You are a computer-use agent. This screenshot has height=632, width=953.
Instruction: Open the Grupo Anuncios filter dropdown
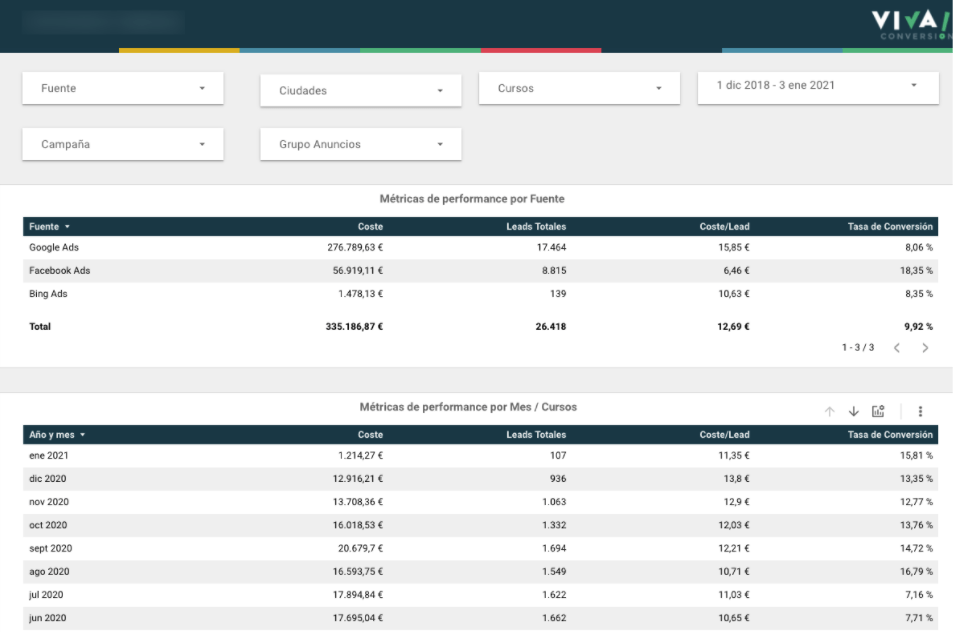(x=360, y=144)
